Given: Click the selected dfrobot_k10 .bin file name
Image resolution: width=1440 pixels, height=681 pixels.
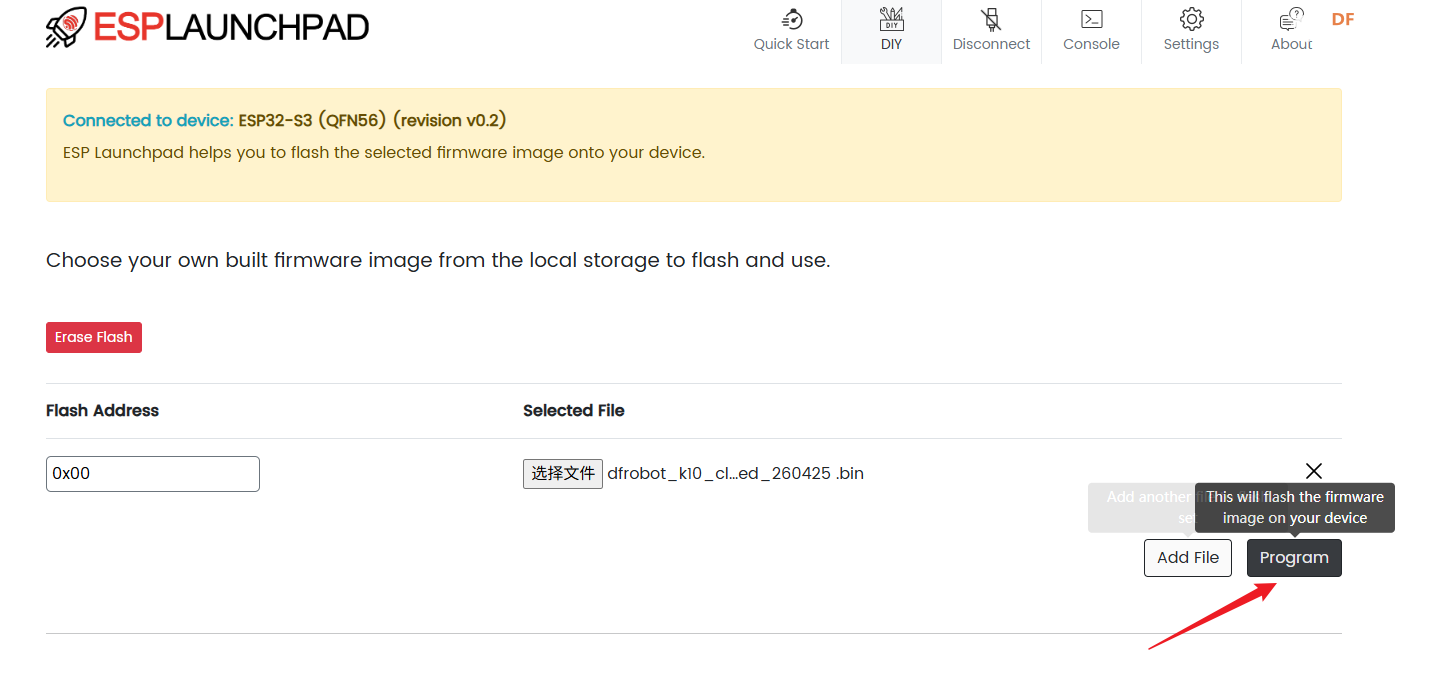Looking at the screenshot, I should (x=735, y=474).
